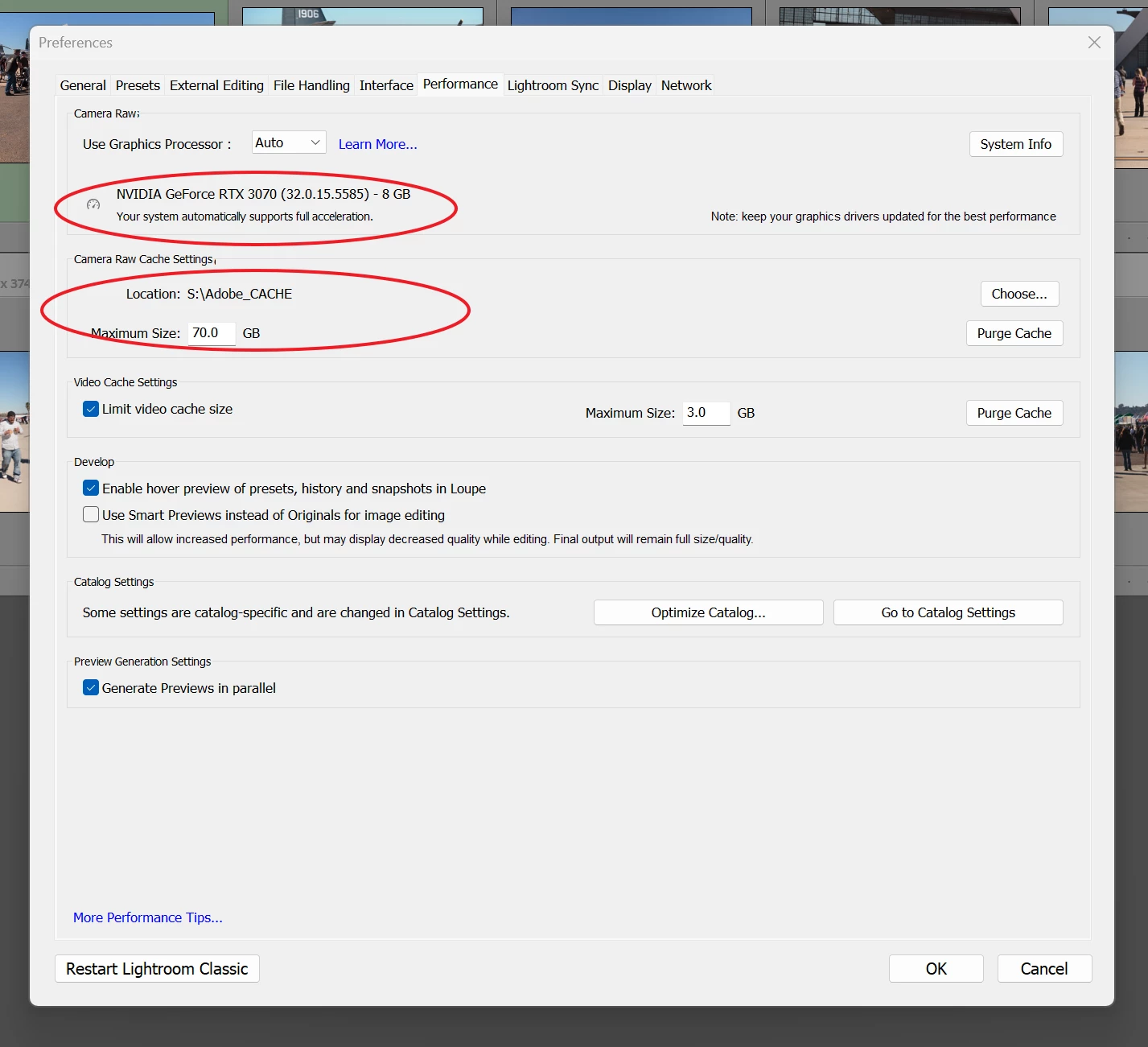1148x1047 pixels.
Task: Close the Preferences dialog with X
Action: (1094, 43)
